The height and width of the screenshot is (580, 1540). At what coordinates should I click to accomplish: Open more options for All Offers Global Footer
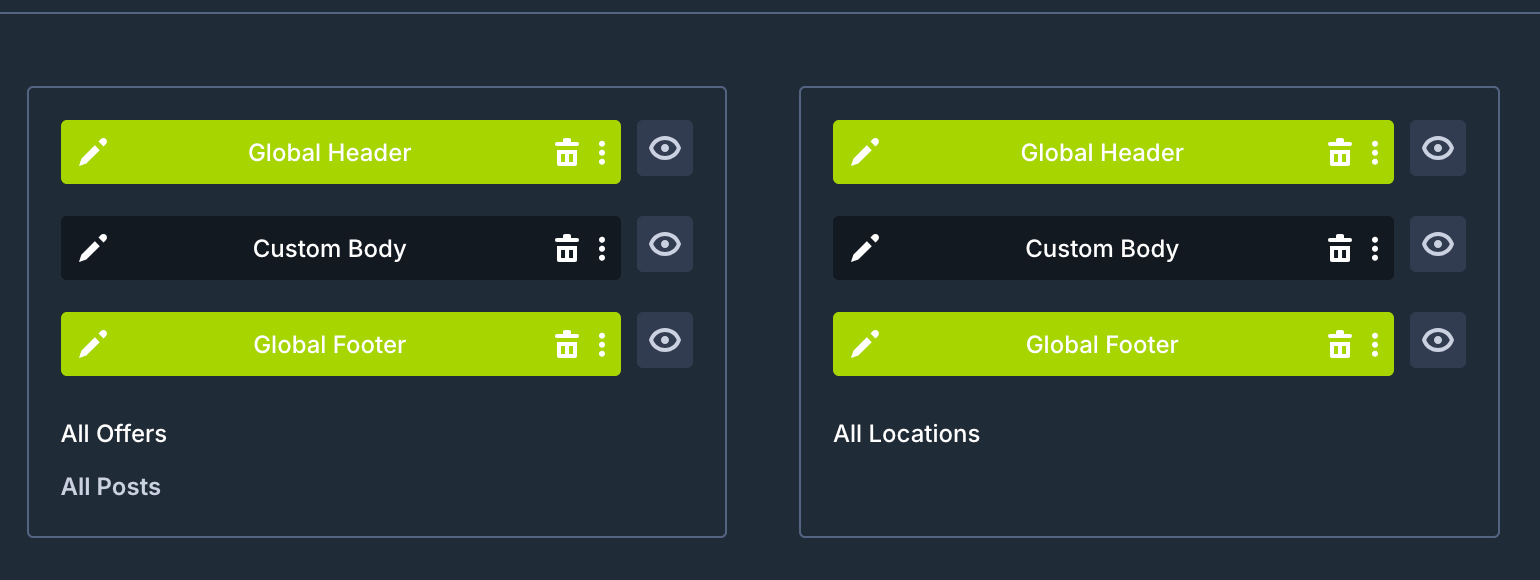601,344
